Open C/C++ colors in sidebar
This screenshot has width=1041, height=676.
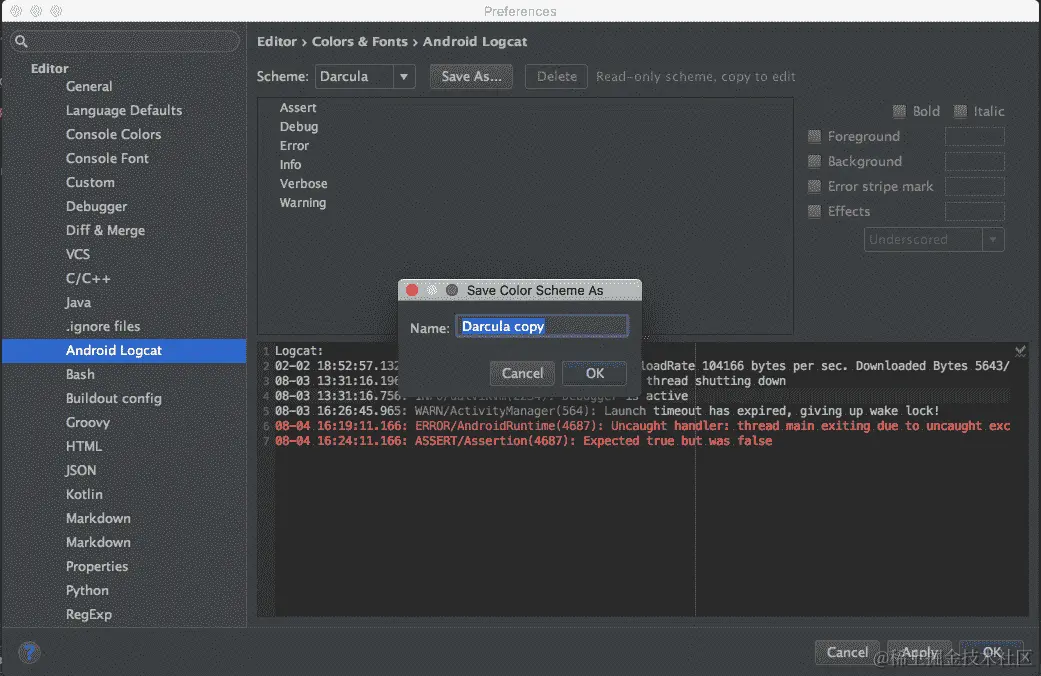(x=88, y=278)
